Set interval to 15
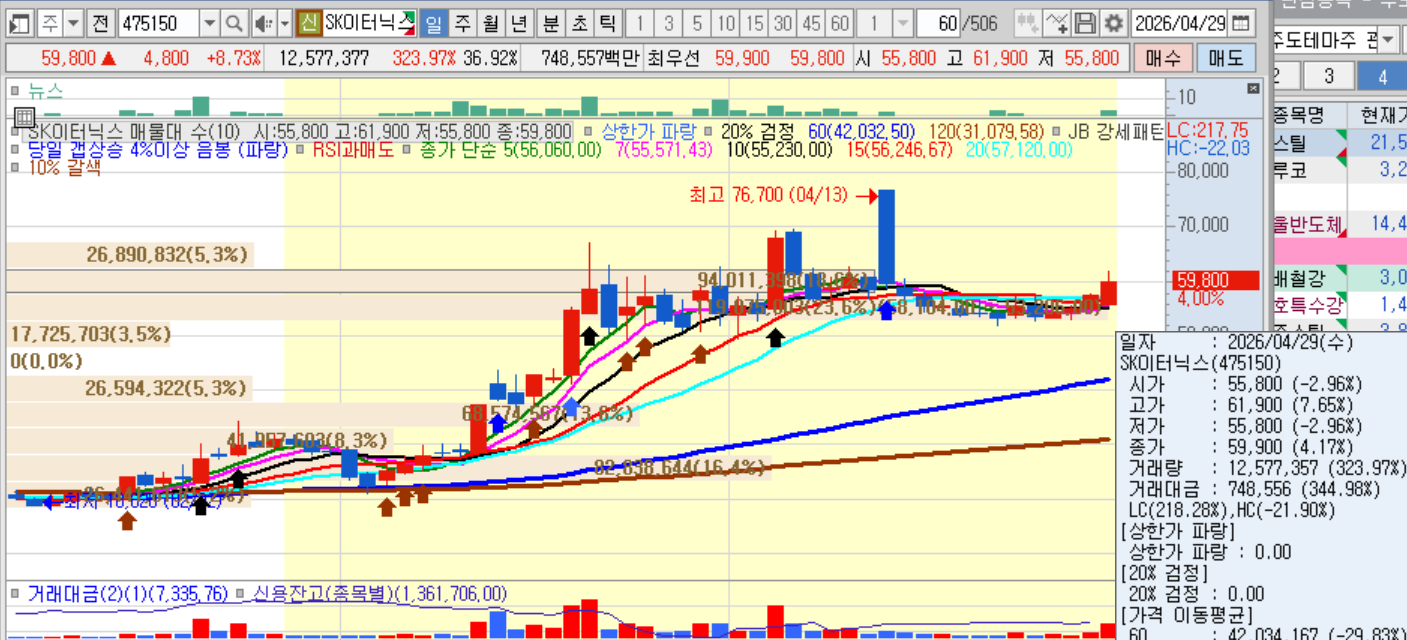This screenshot has width=1407, height=640. (755, 22)
